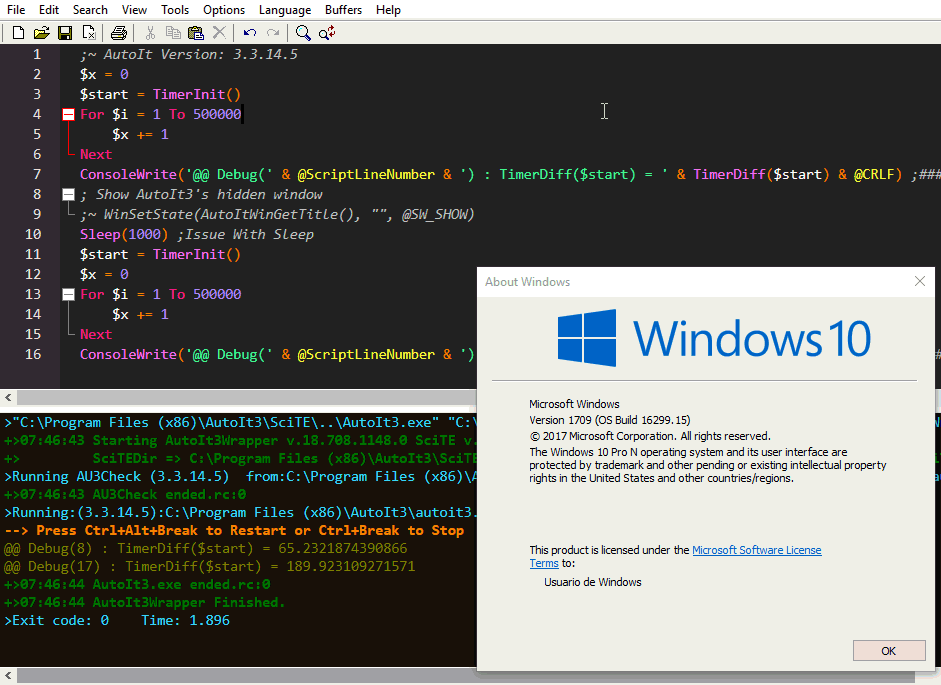
Task: Open the View menu
Action: [134, 10]
